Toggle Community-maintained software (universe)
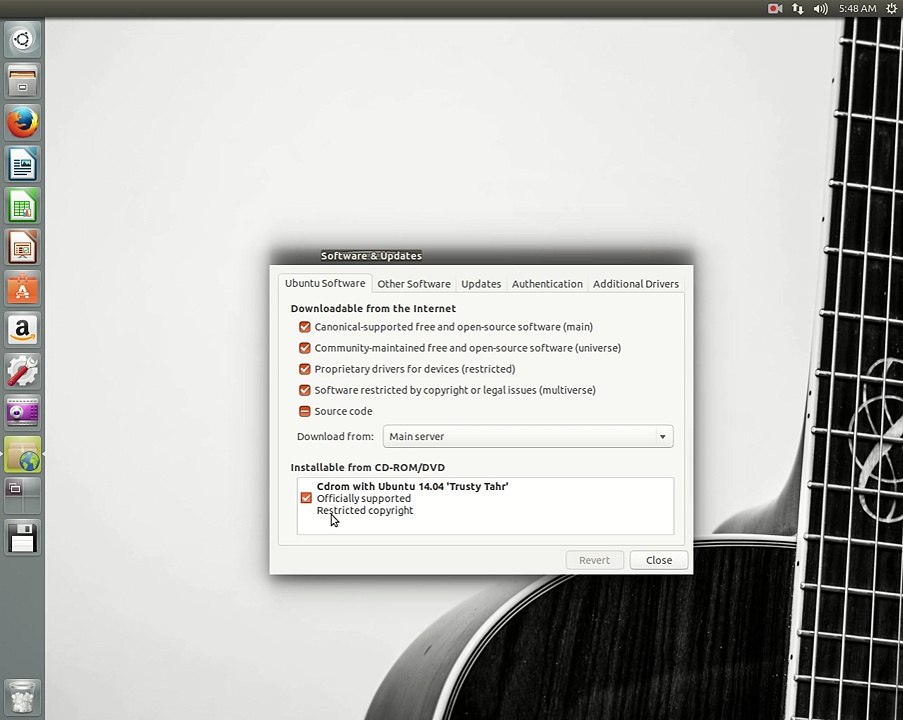 pos(305,348)
